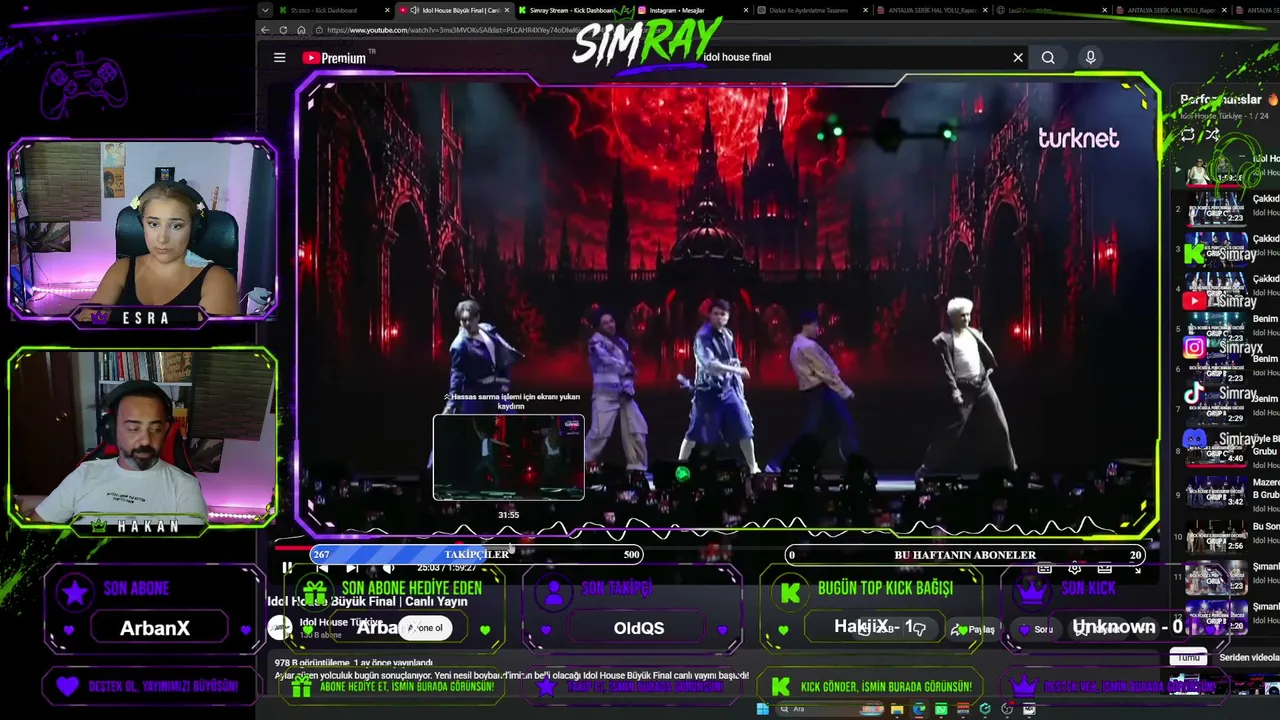The width and height of the screenshot is (1280, 720).
Task: Open File Explorer from the taskbar
Action: tap(897, 709)
